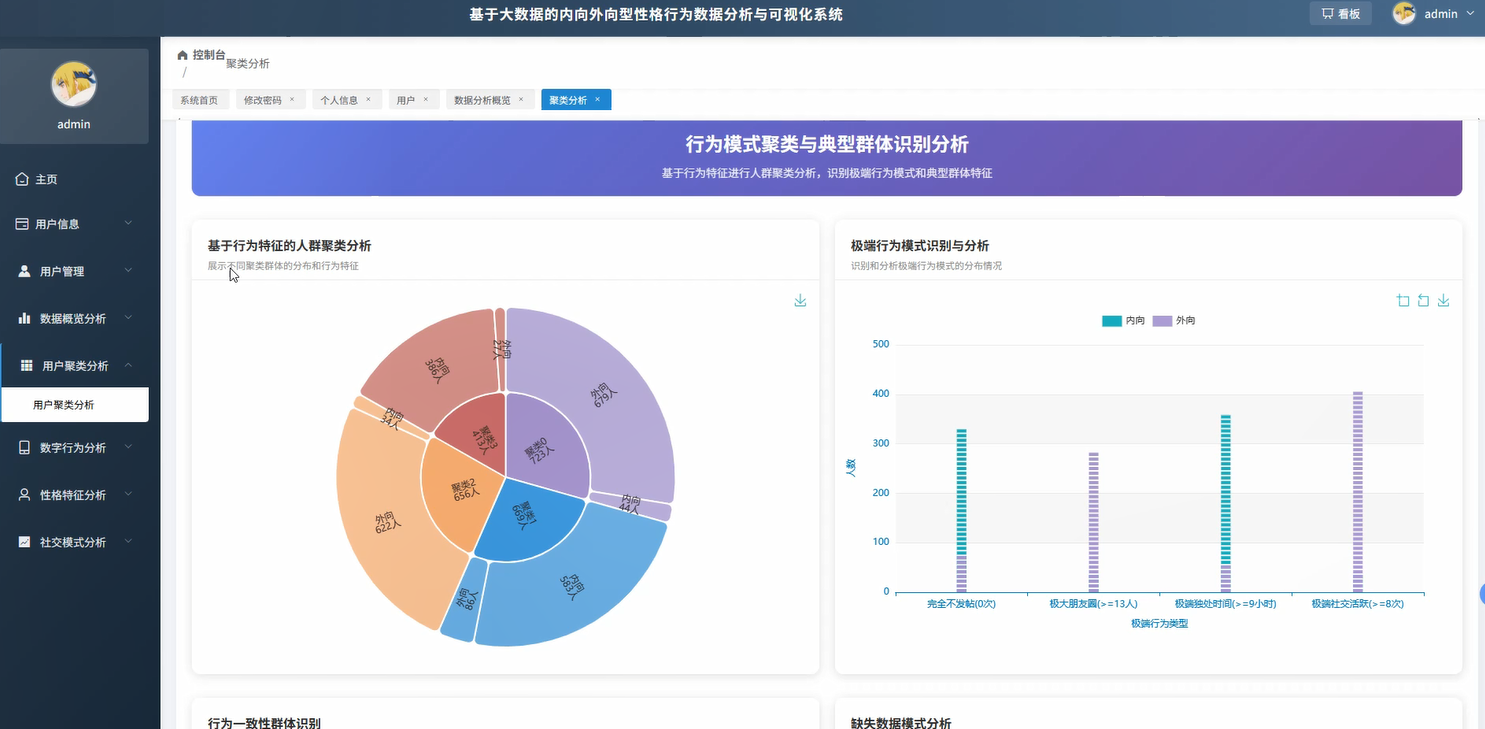Open the admin account dropdown arrow

(x=1469, y=14)
